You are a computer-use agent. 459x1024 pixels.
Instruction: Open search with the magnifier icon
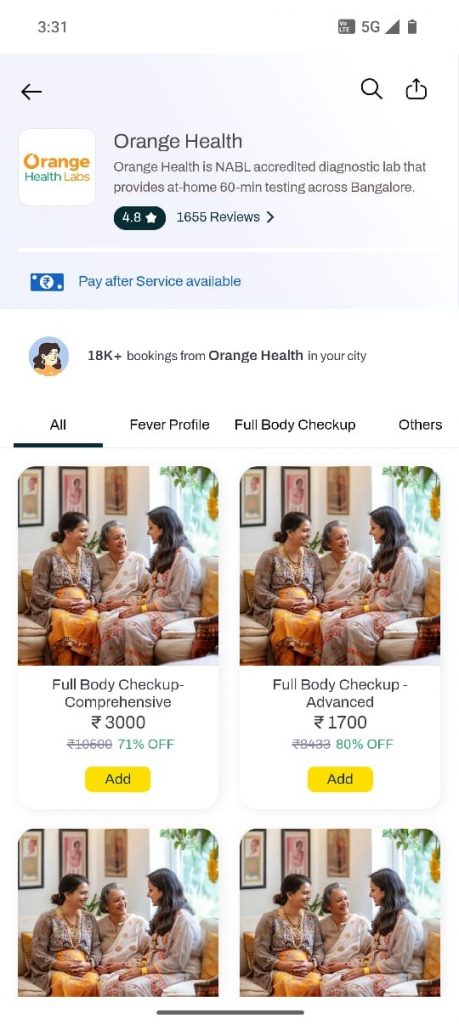point(372,89)
